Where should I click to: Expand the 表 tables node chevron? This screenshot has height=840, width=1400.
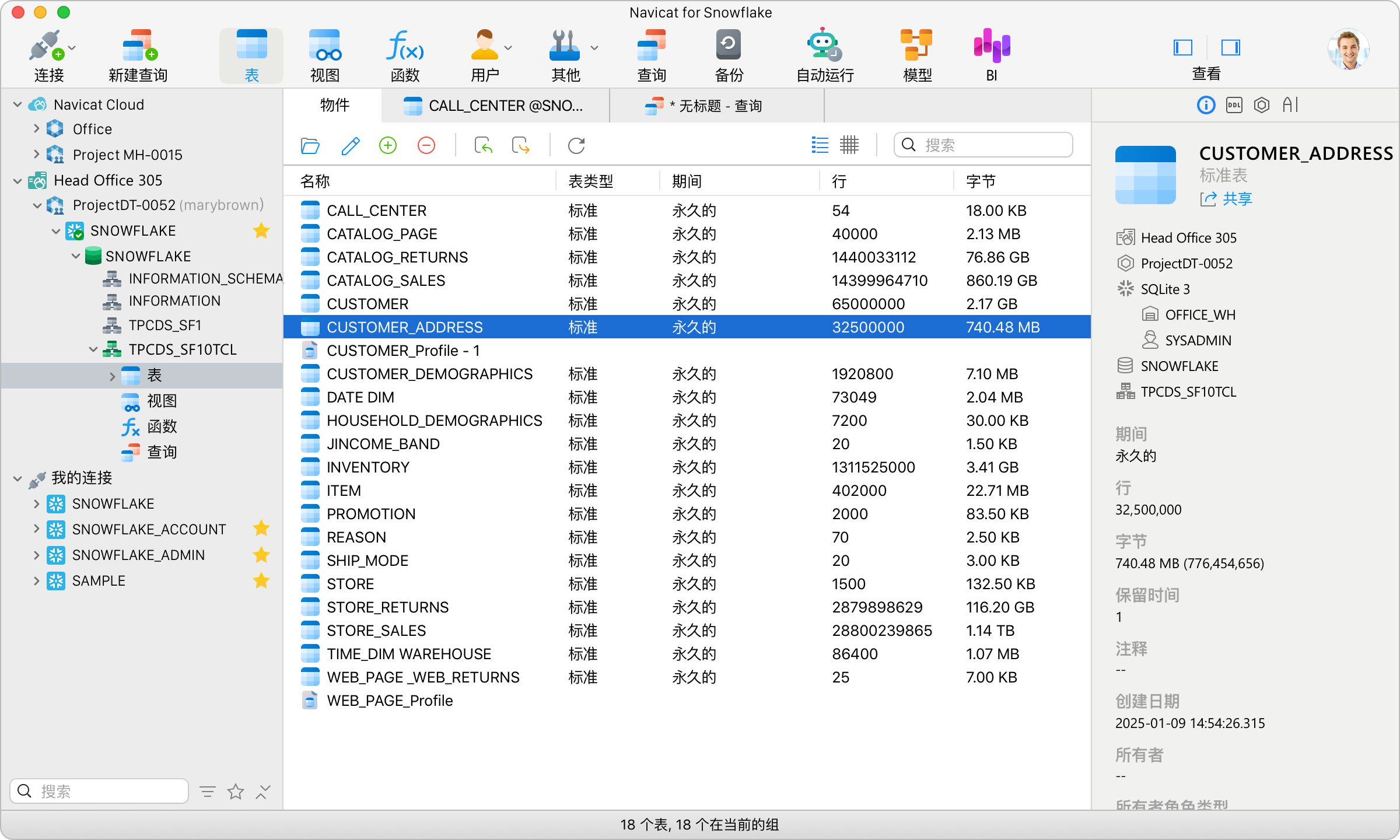point(112,376)
